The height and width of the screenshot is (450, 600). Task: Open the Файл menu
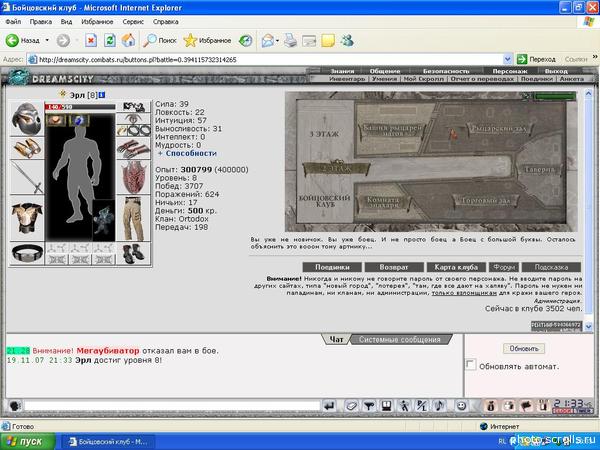coord(13,22)
